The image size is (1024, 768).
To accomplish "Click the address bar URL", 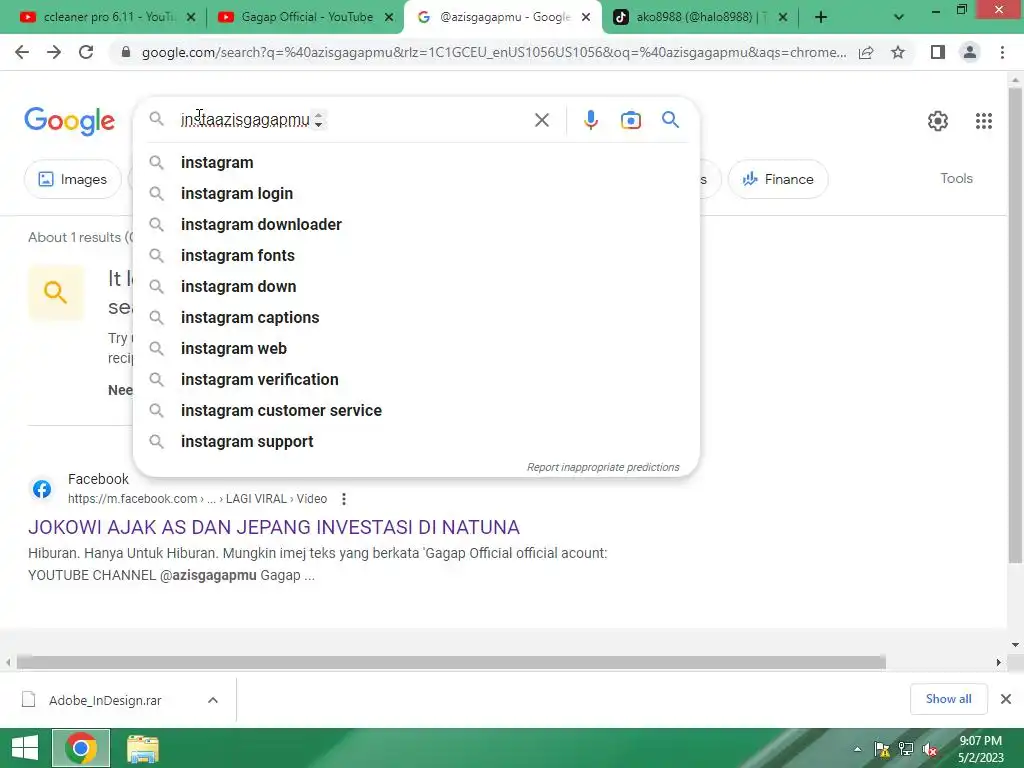I will (x=494, y=52).
